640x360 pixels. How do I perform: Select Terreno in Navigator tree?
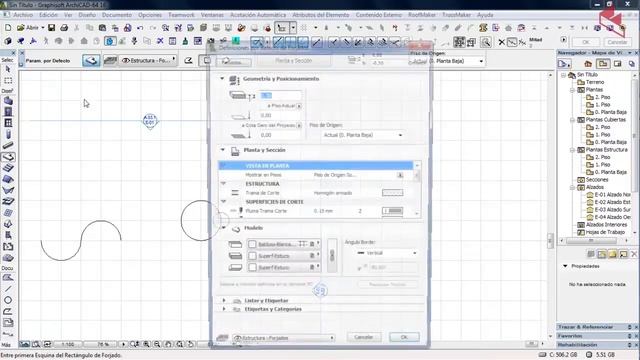595,82
